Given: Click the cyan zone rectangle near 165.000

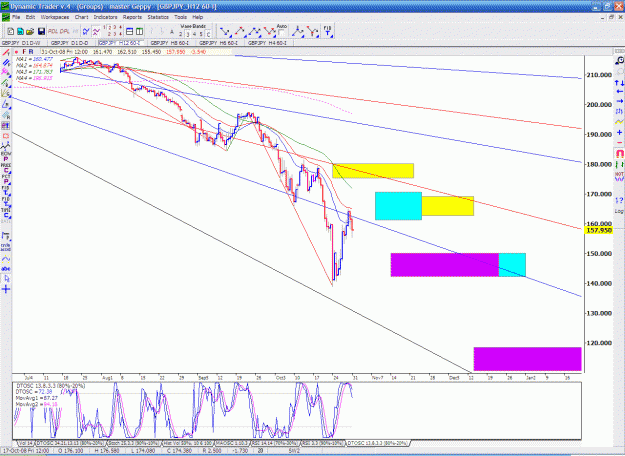Looking at the screenshot, I should coord(398,206).
